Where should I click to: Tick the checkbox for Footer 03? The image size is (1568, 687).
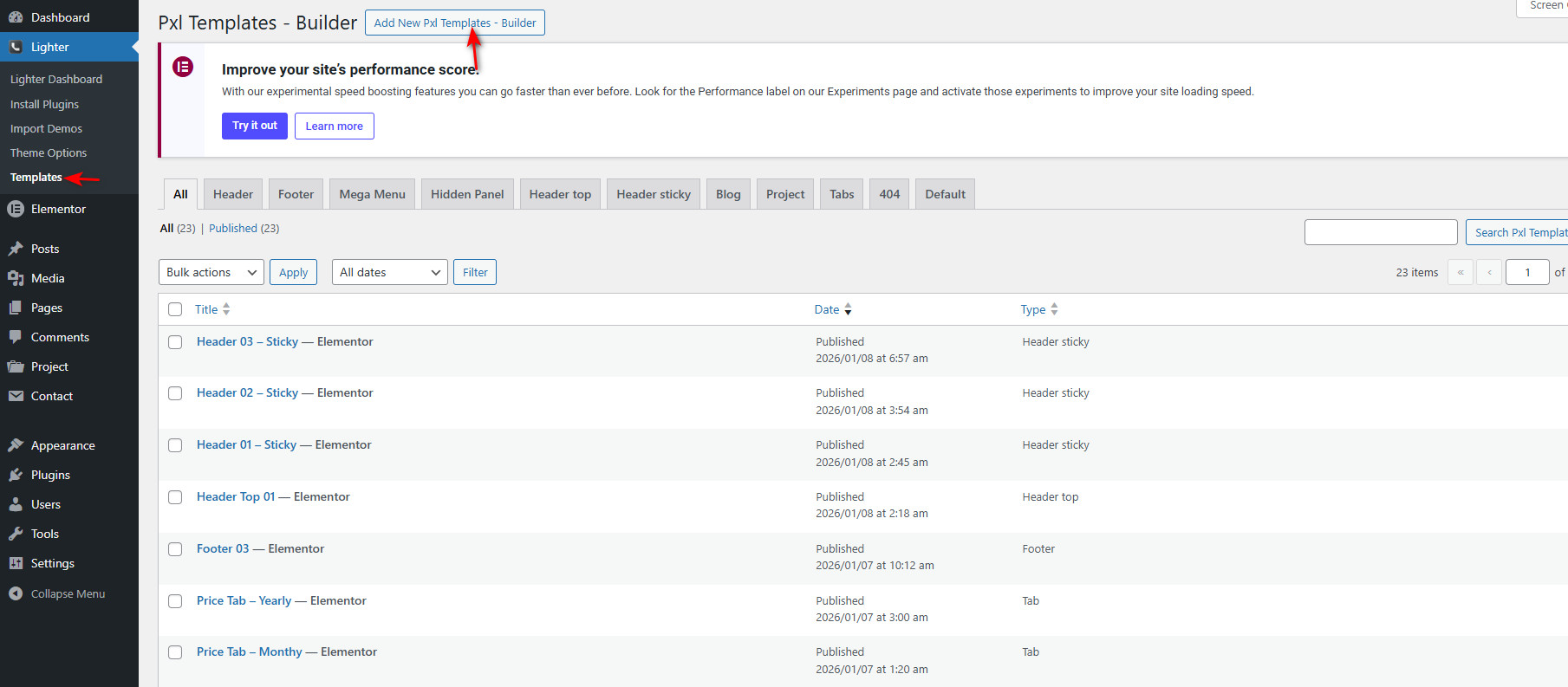click(175, 549)
